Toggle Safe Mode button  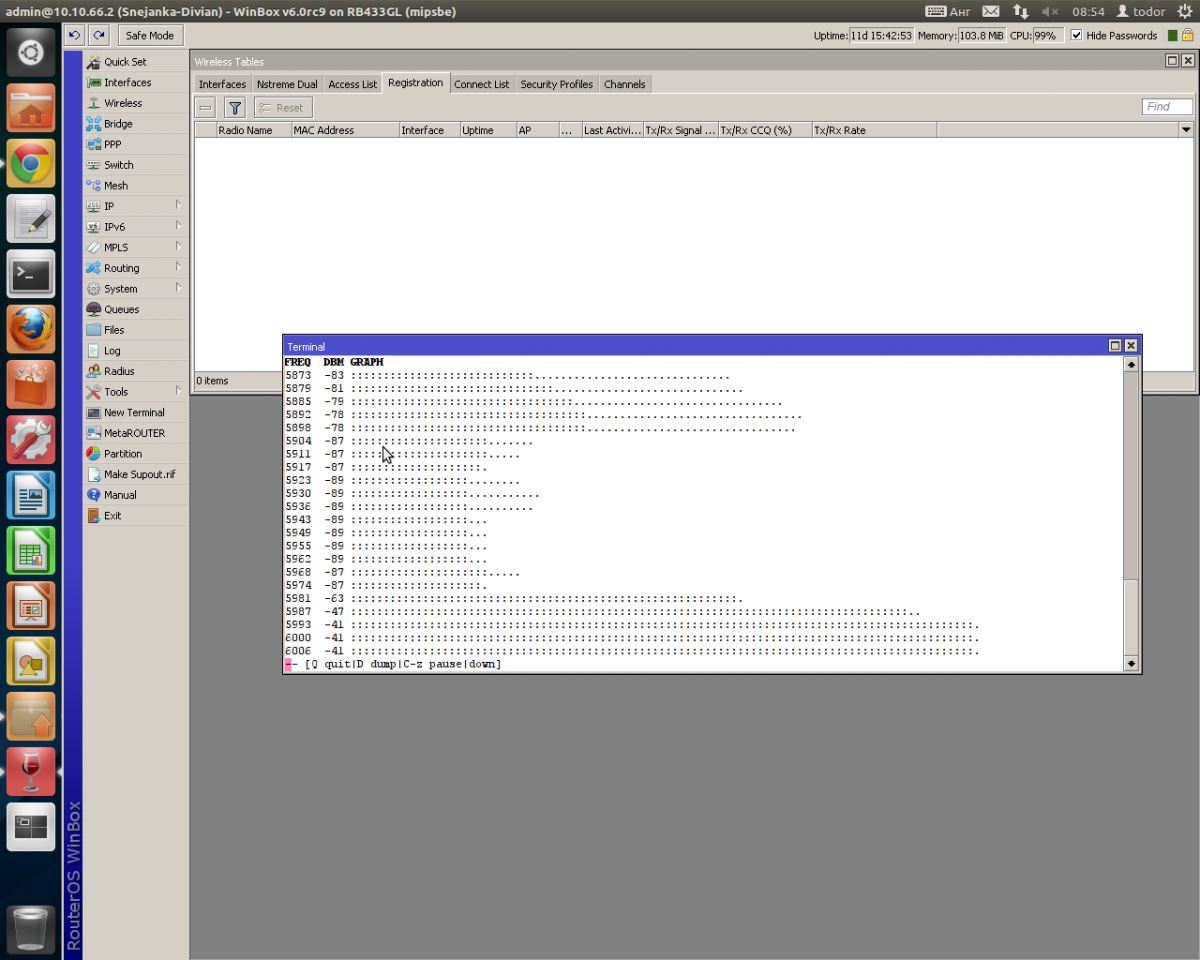pos(149,35)
